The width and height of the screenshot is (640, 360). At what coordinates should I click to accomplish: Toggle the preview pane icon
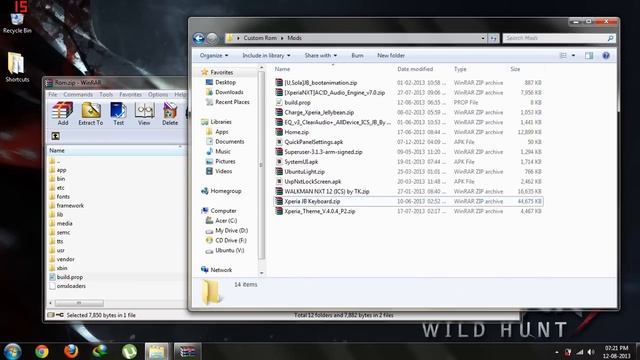[589, 56]
